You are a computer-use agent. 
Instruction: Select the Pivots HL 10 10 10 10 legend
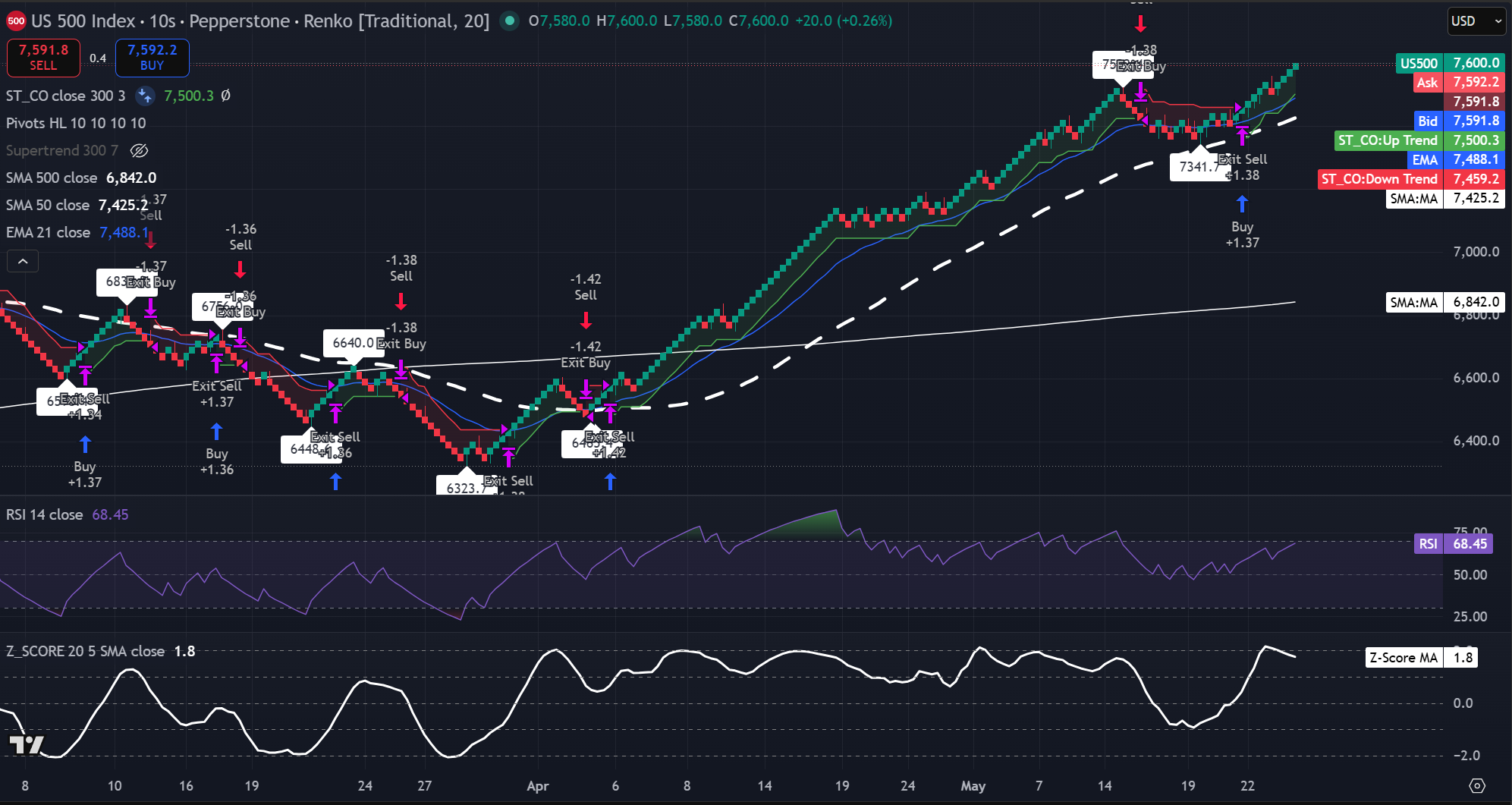tap(76, 123)
